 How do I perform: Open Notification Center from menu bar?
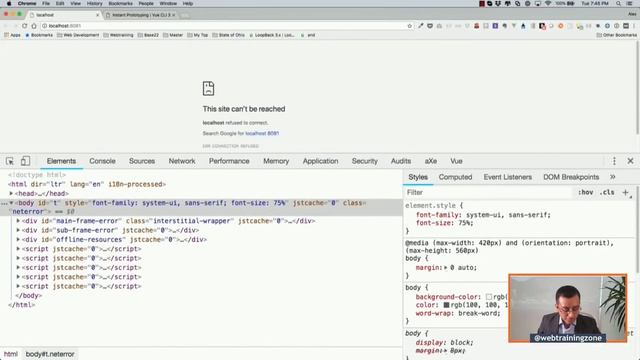click(x=630, y=3)
